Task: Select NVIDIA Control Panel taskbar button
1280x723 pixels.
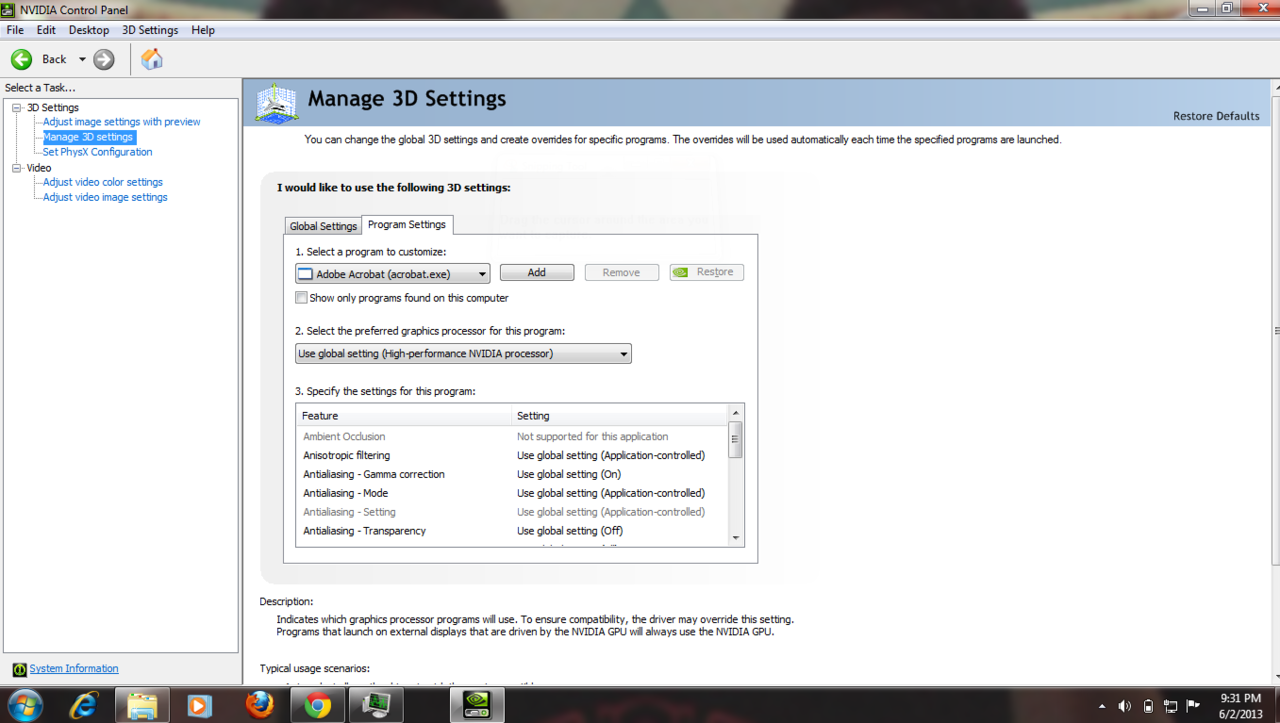Action: coord(477,705)
